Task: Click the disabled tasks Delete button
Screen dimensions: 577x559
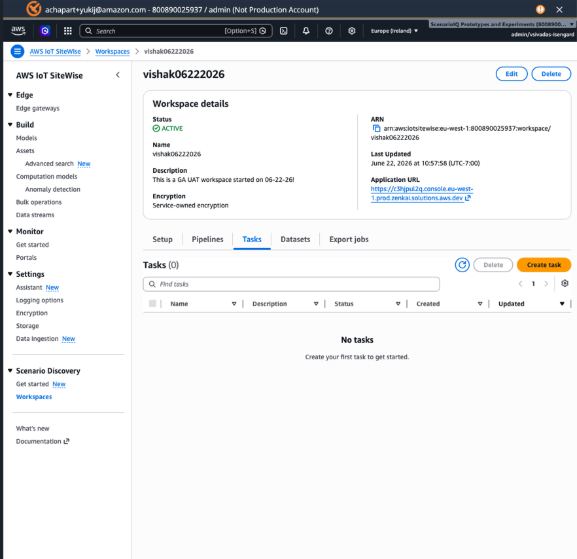Action: [493, 265]
